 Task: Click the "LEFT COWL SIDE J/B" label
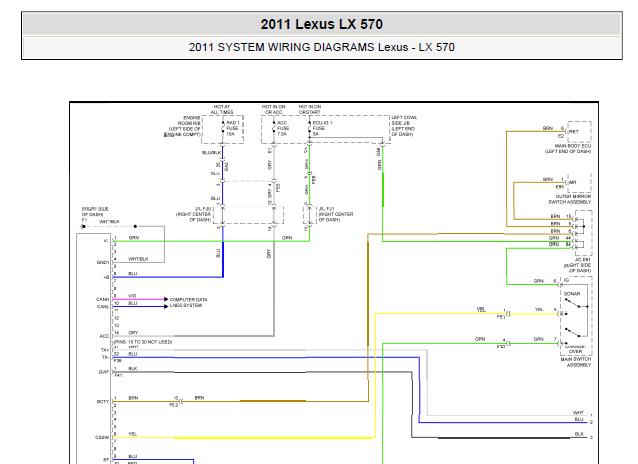tap(404, 126)
